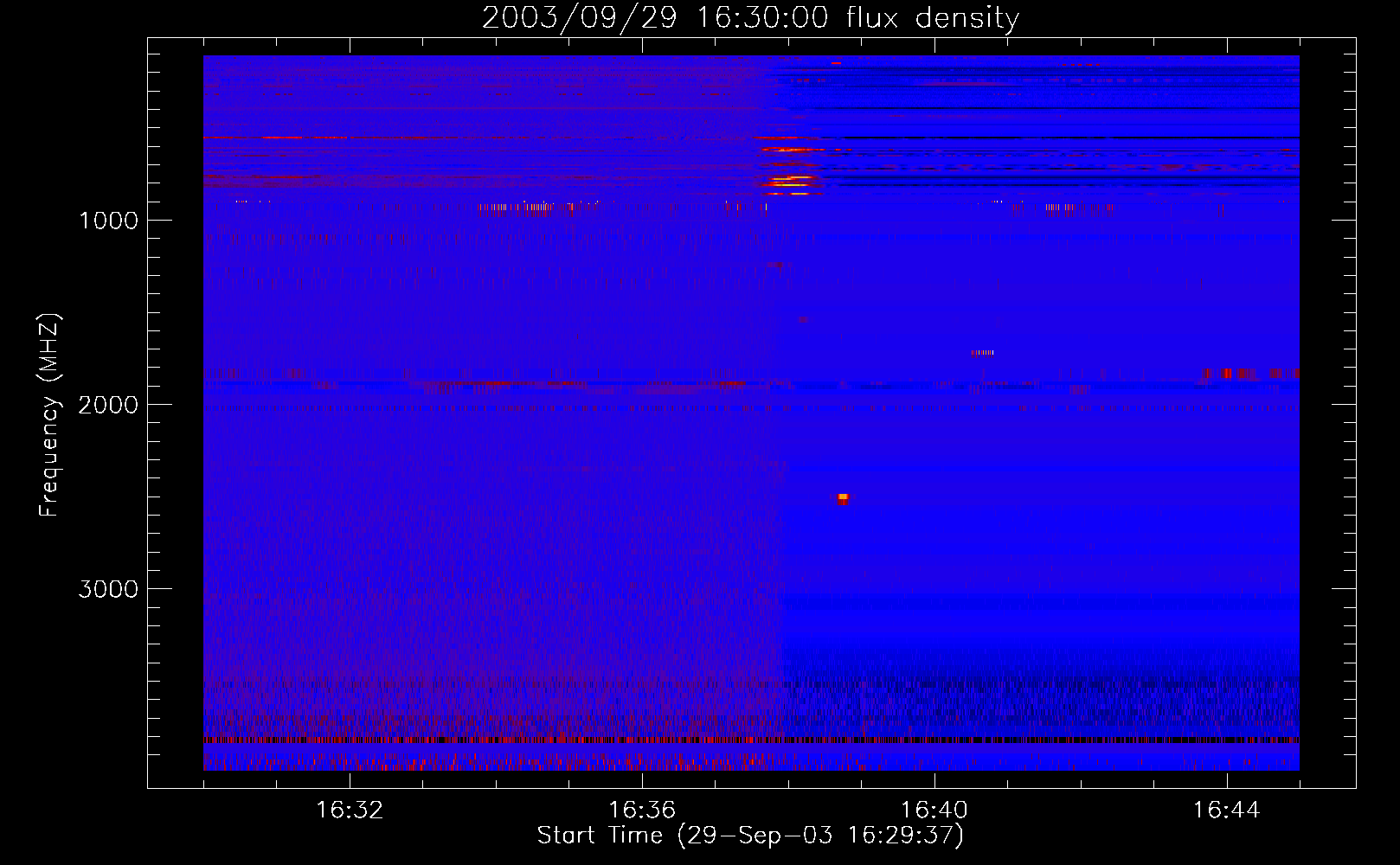Click the bright burst spot near 2500 MHz

pos(843,498)
